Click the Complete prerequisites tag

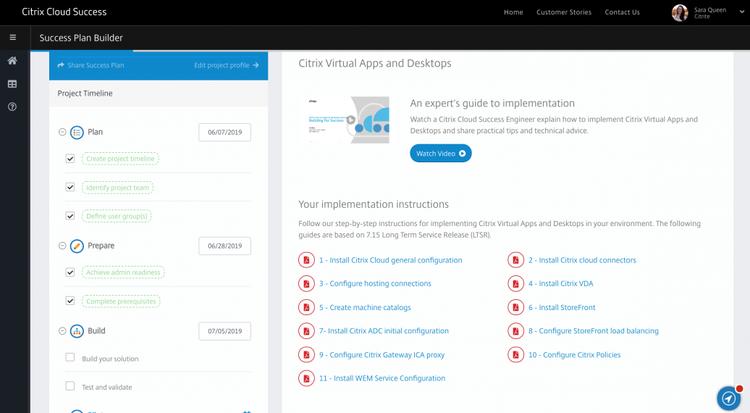tap(121, 301)
